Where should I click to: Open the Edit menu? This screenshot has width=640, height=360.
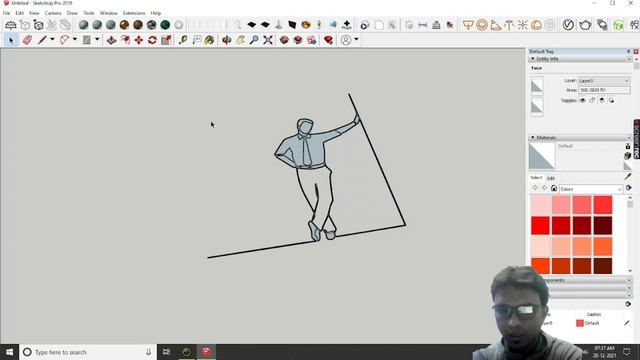click(20, 13)
